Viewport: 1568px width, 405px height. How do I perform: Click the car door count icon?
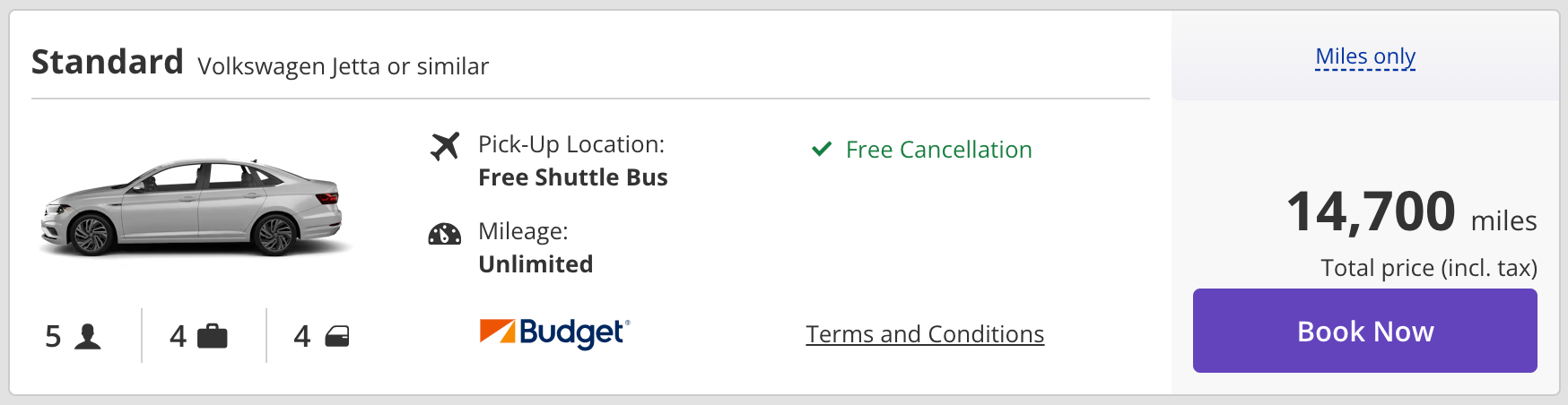[x=337, y=336]
